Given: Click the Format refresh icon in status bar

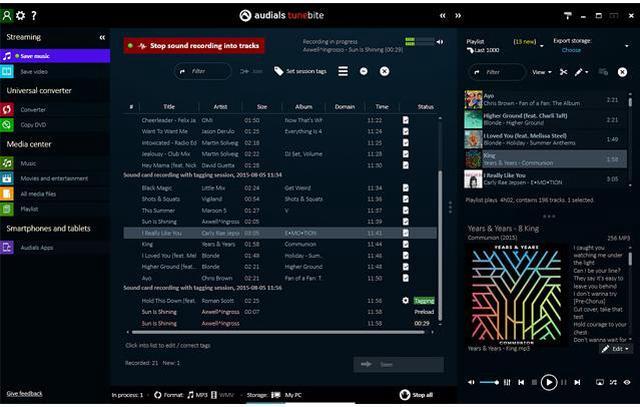Looking at the screenshot, I should coord(158,395).
